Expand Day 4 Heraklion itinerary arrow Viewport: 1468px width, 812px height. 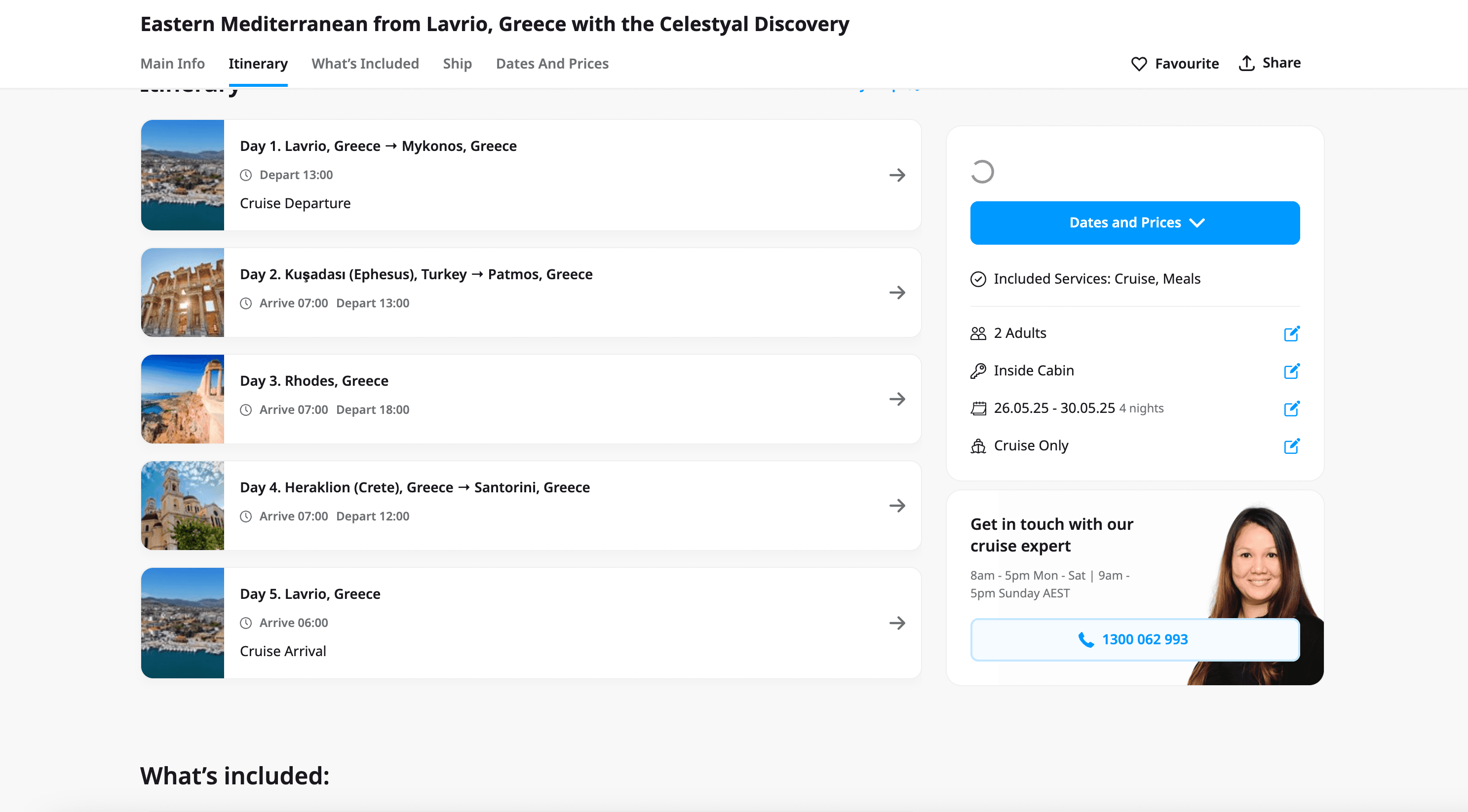tap(897, 506)
